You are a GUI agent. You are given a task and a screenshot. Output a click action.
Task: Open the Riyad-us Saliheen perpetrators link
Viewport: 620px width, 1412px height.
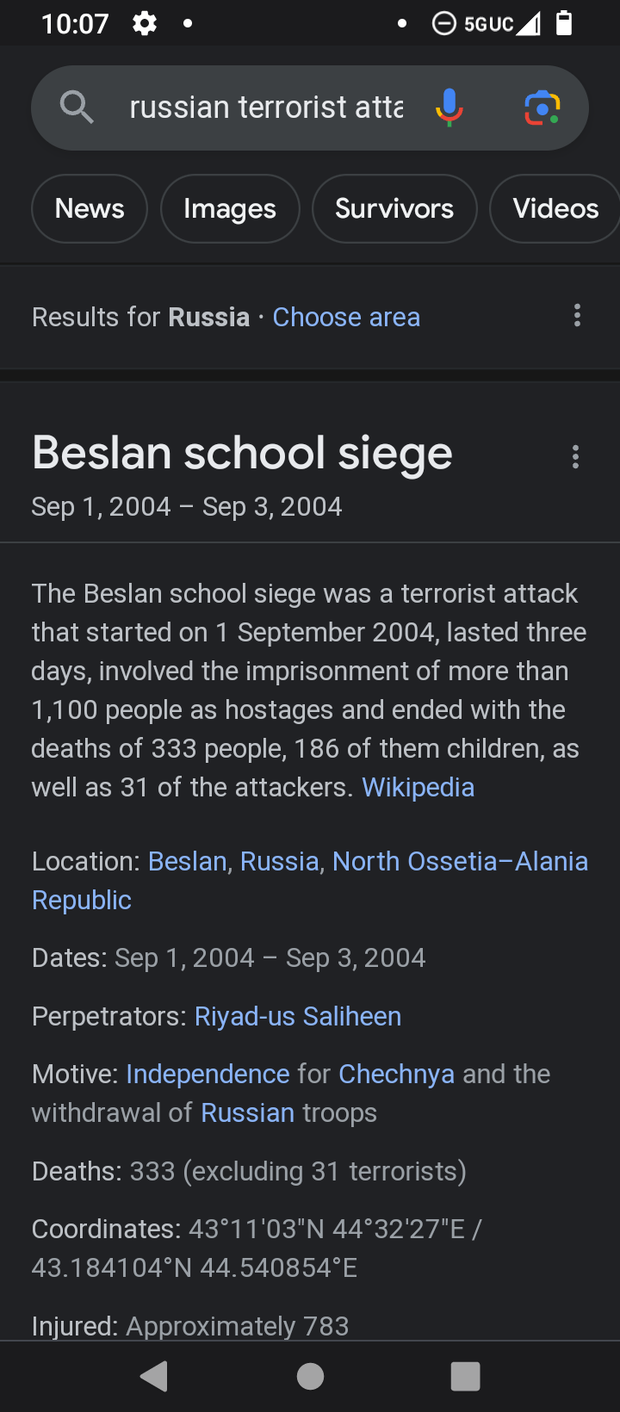click(x=298, y=1016)
